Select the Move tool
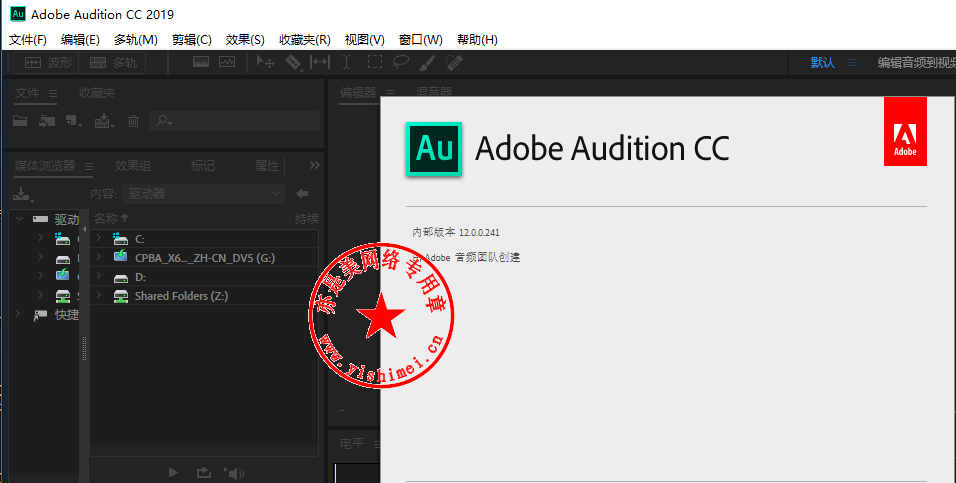 (x=265, y=62)
